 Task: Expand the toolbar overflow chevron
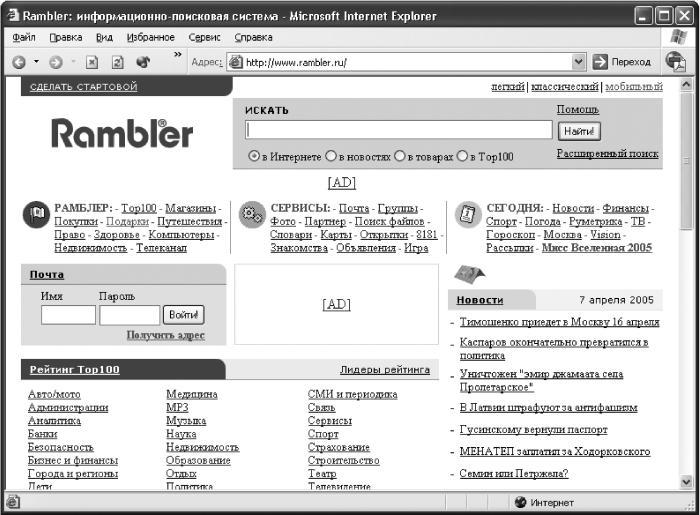pos(178,54)
